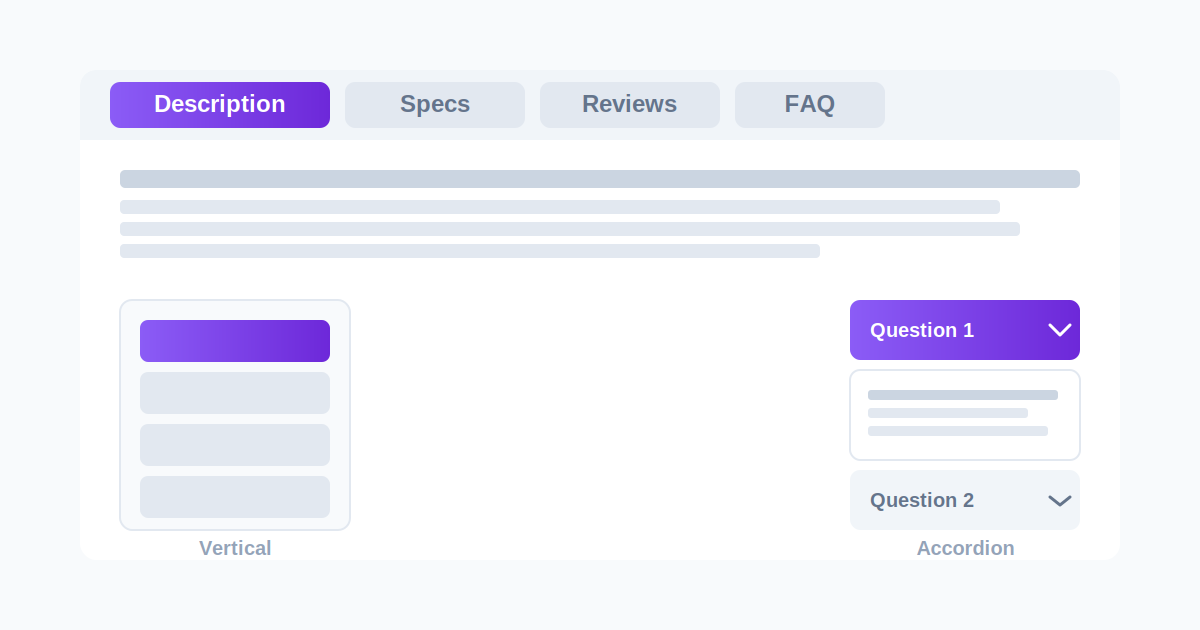The height and width of the screenshot is (630, 1200).
Task: Select the purple active vertical tab
Action: [x=235, y=341]
